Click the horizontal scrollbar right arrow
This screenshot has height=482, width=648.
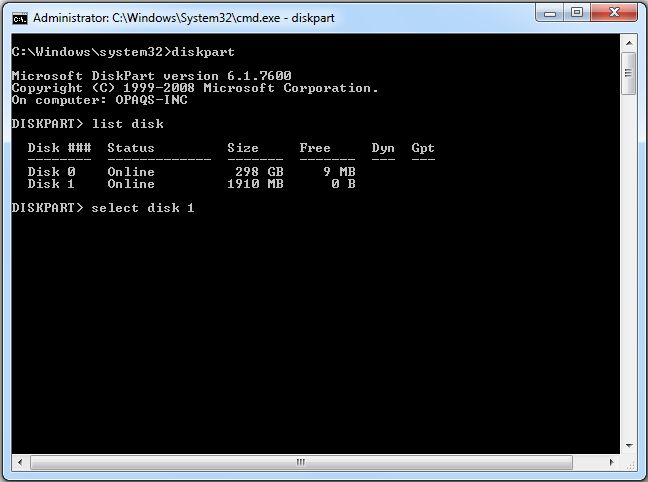[x=612, y=462]
